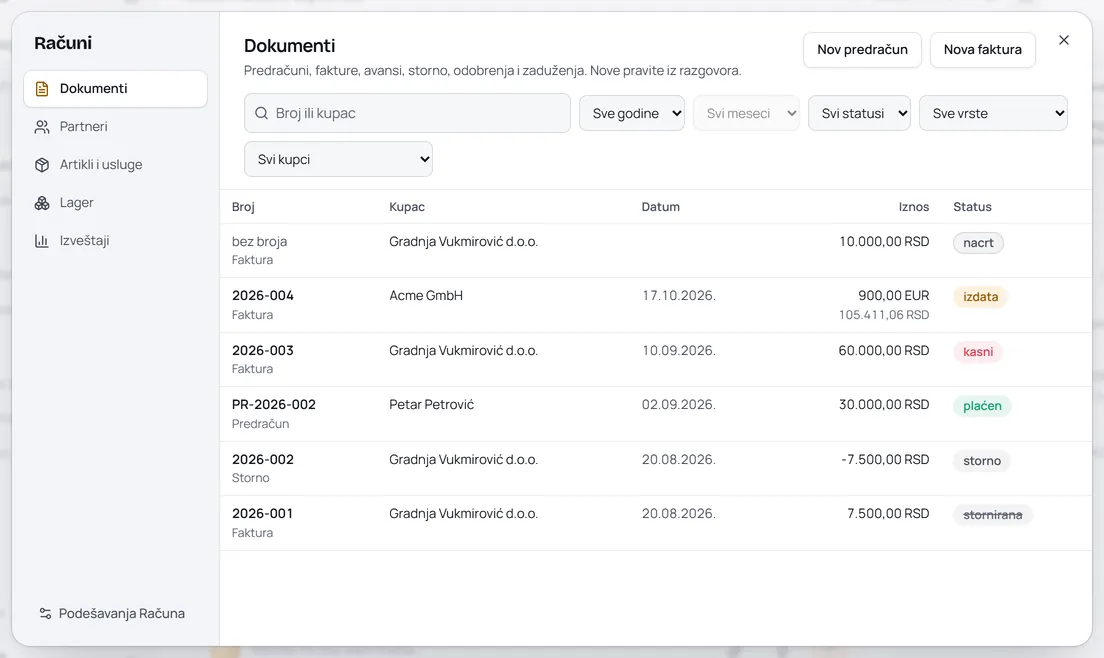Expand the Sve vrste type filter
Viewport: 1104px width, 658px height.
click(x=993, y=113)
